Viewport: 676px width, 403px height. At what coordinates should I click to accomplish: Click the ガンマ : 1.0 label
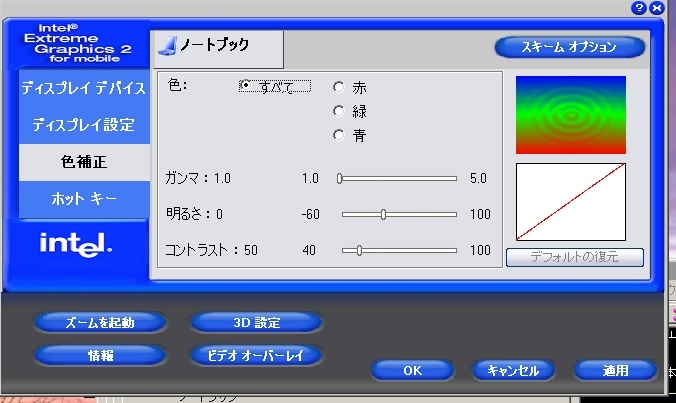[198, 178]
